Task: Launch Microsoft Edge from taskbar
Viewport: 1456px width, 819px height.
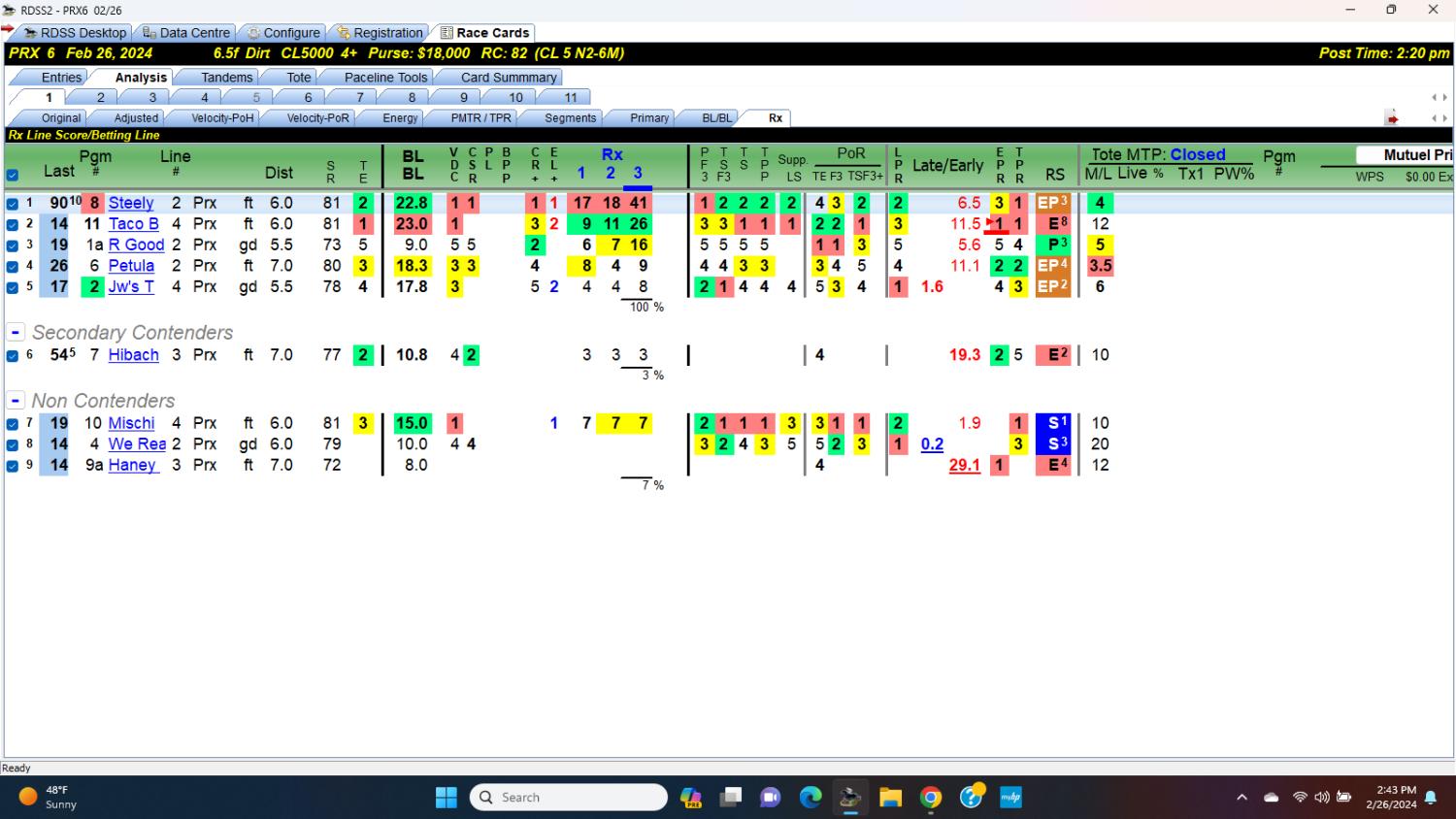Action: pyautogui.click(x=811, y=798)
